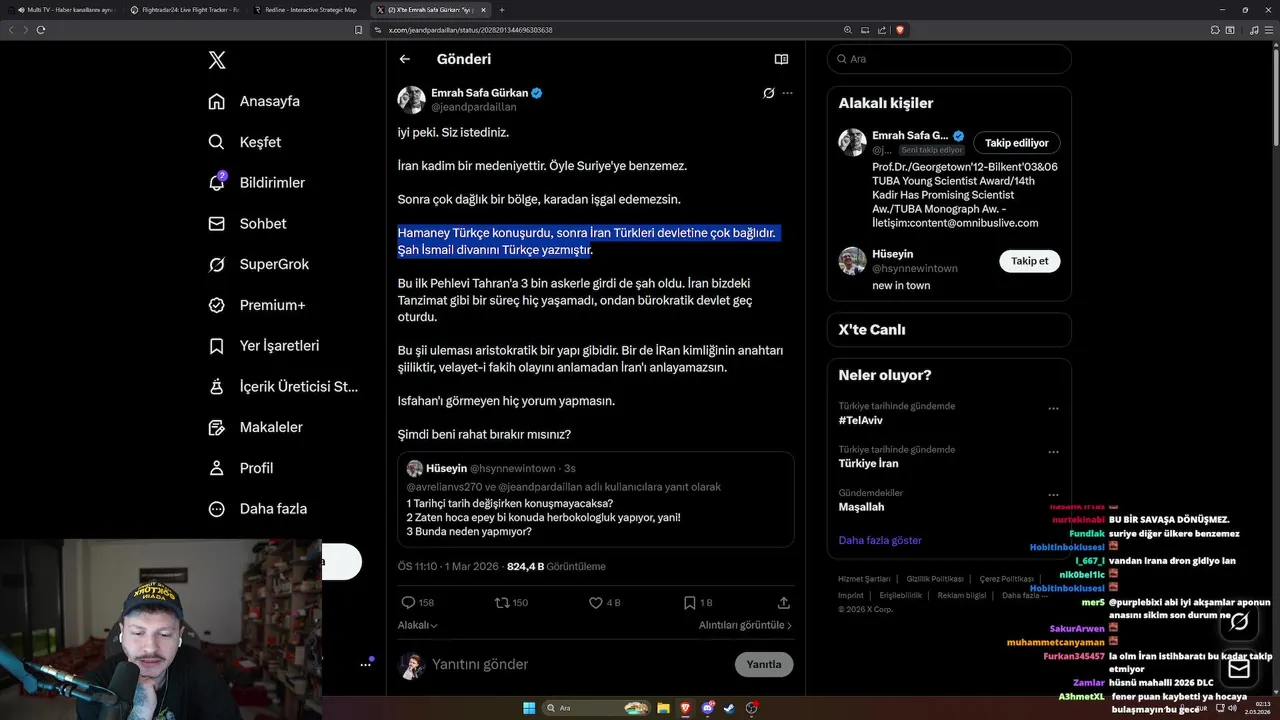Open the Keşfet search page
1280x720 pixels.
click(244, 142)
